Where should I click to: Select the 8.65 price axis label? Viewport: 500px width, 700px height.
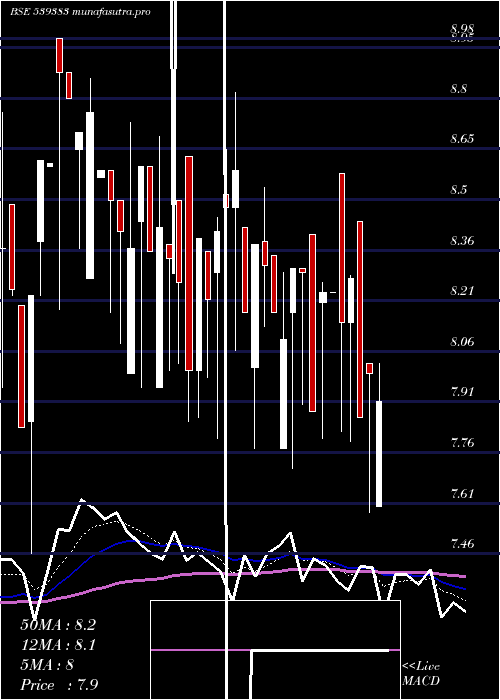[x=462, y=139]
